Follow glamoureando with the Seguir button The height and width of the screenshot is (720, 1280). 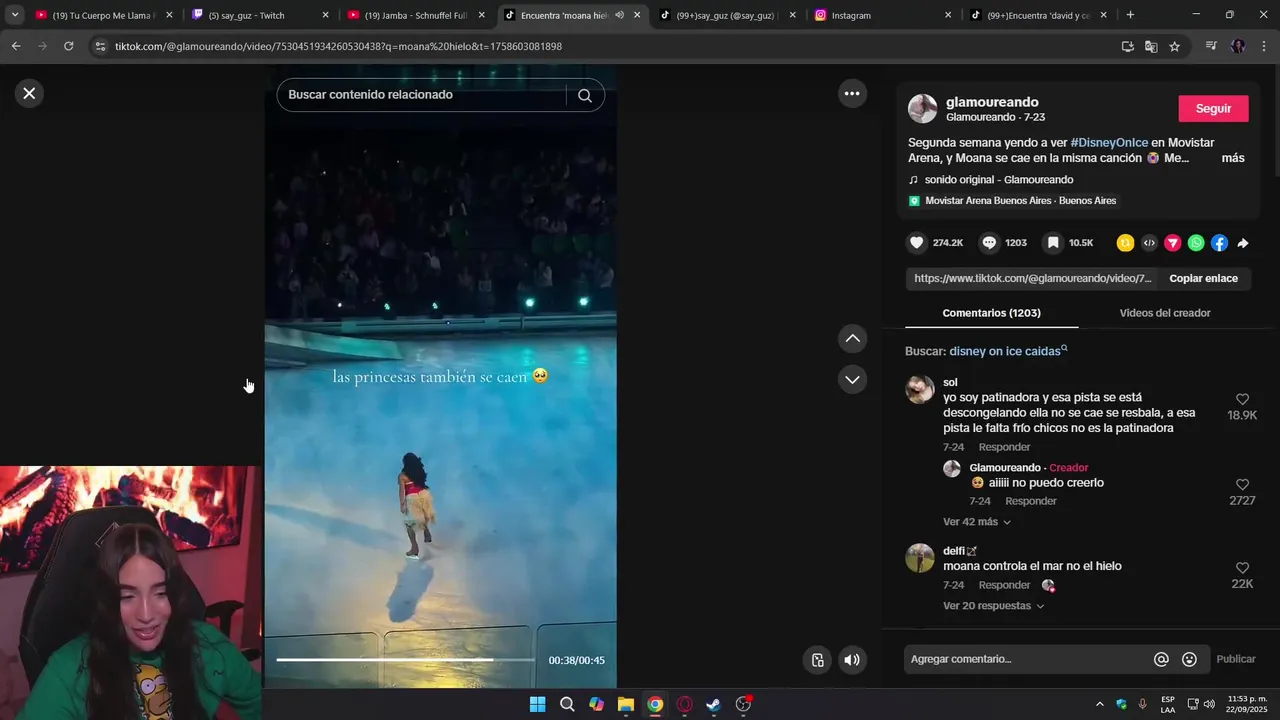click(1213, 109)
